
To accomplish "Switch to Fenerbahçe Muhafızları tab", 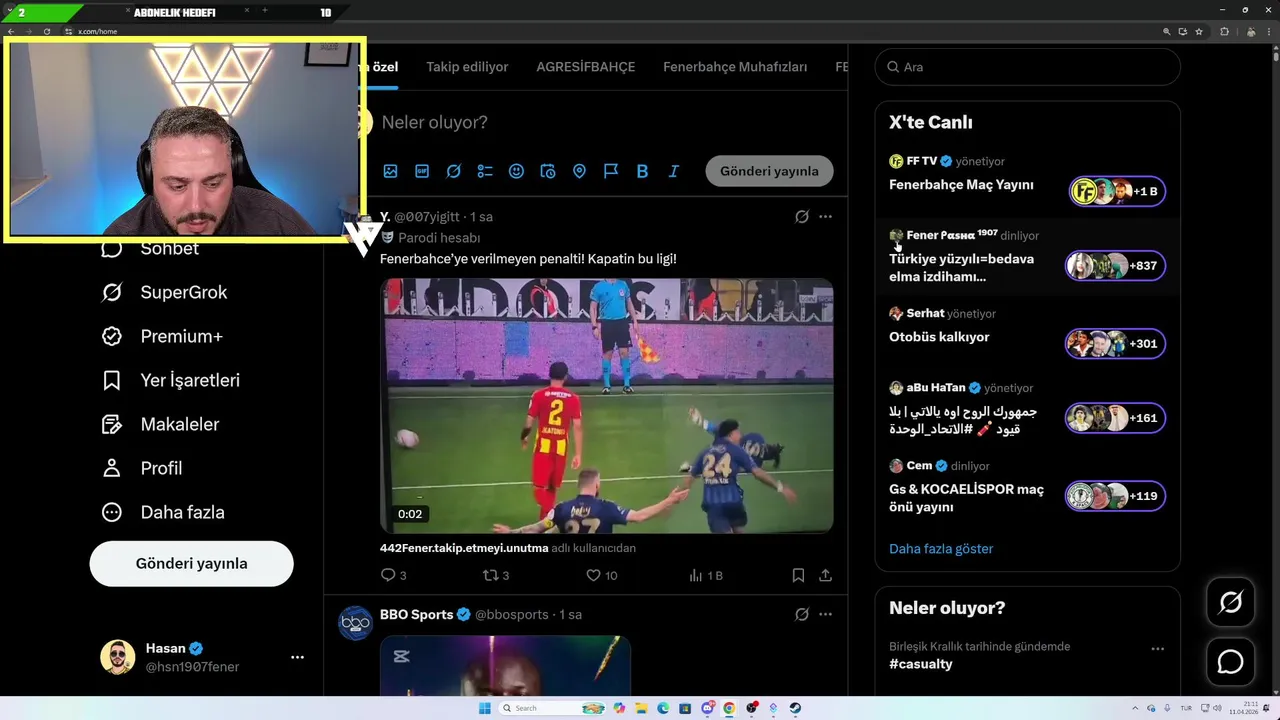I will [x=735, y=67].
